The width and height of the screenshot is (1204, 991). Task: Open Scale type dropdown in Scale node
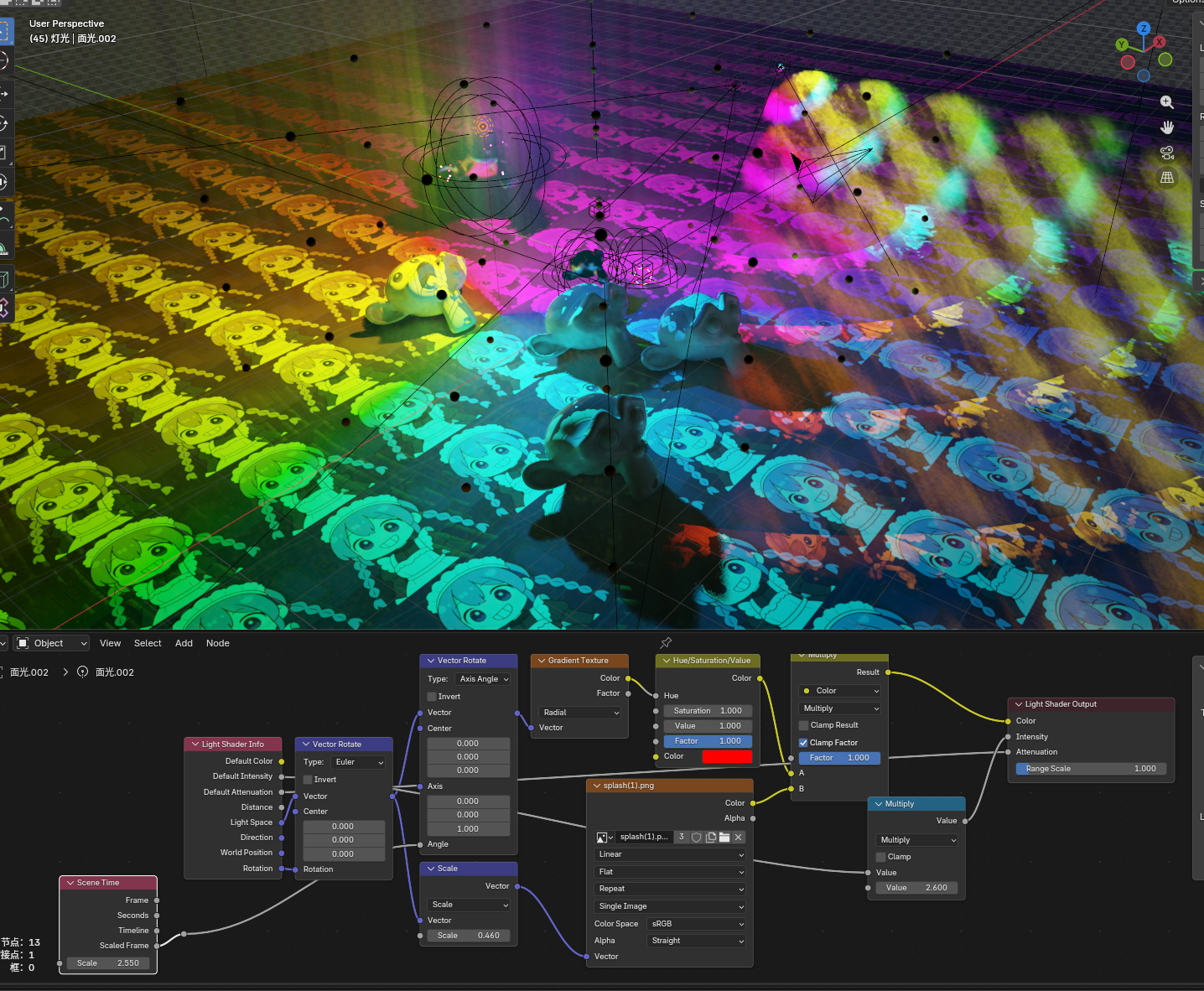coord(469,905)
